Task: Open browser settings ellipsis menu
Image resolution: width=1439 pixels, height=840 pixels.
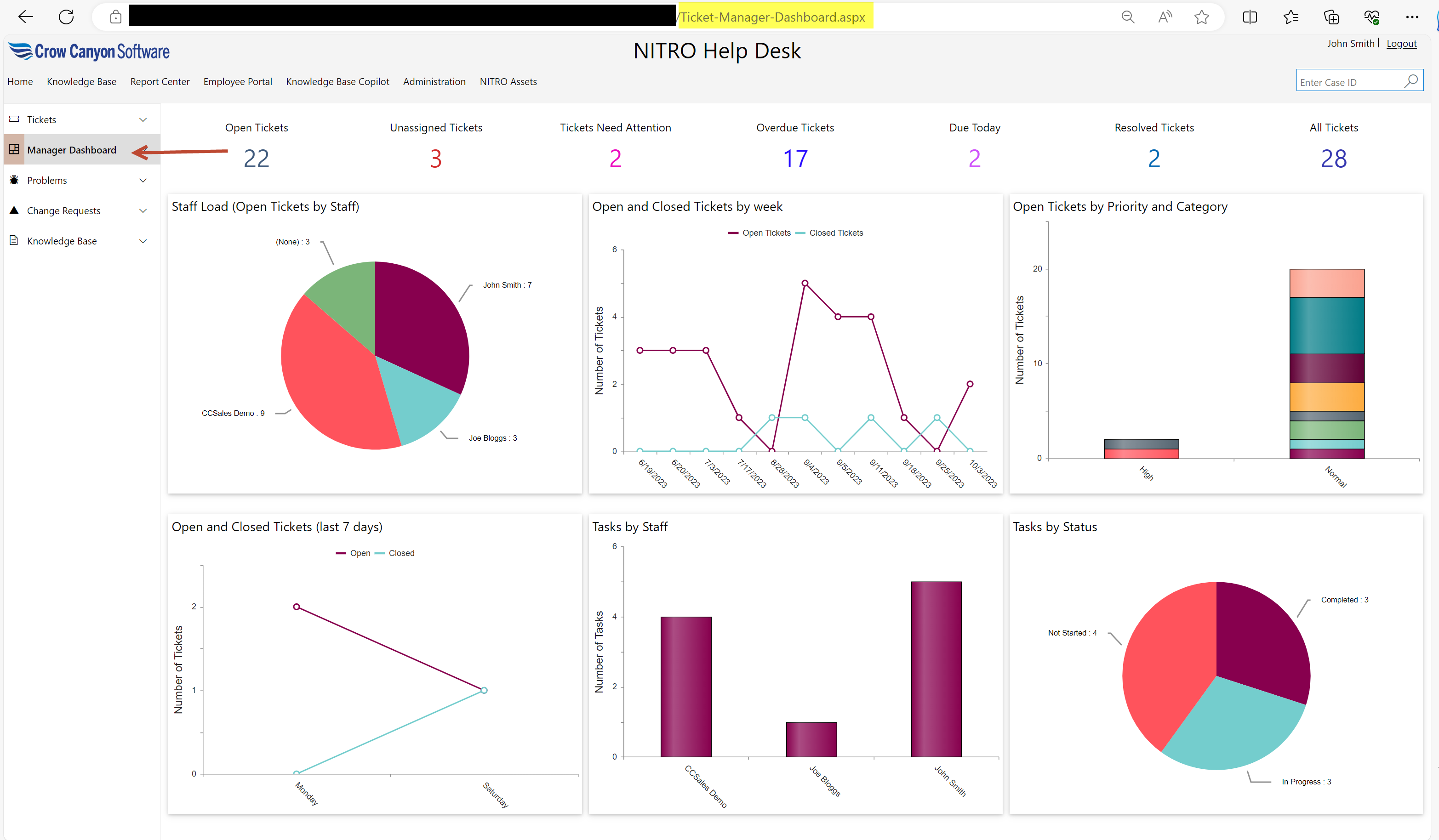Action: [x=1411, y=17]
